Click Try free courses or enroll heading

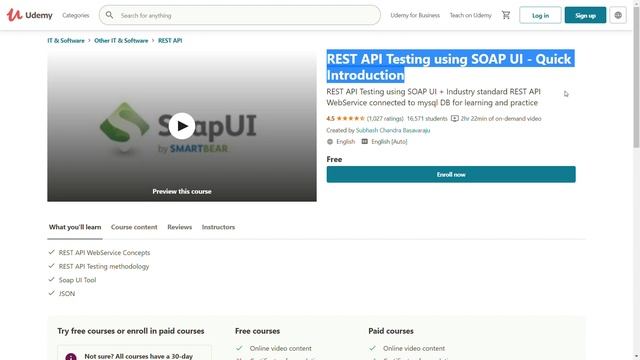pyautogui.click(x=131, y=331)
